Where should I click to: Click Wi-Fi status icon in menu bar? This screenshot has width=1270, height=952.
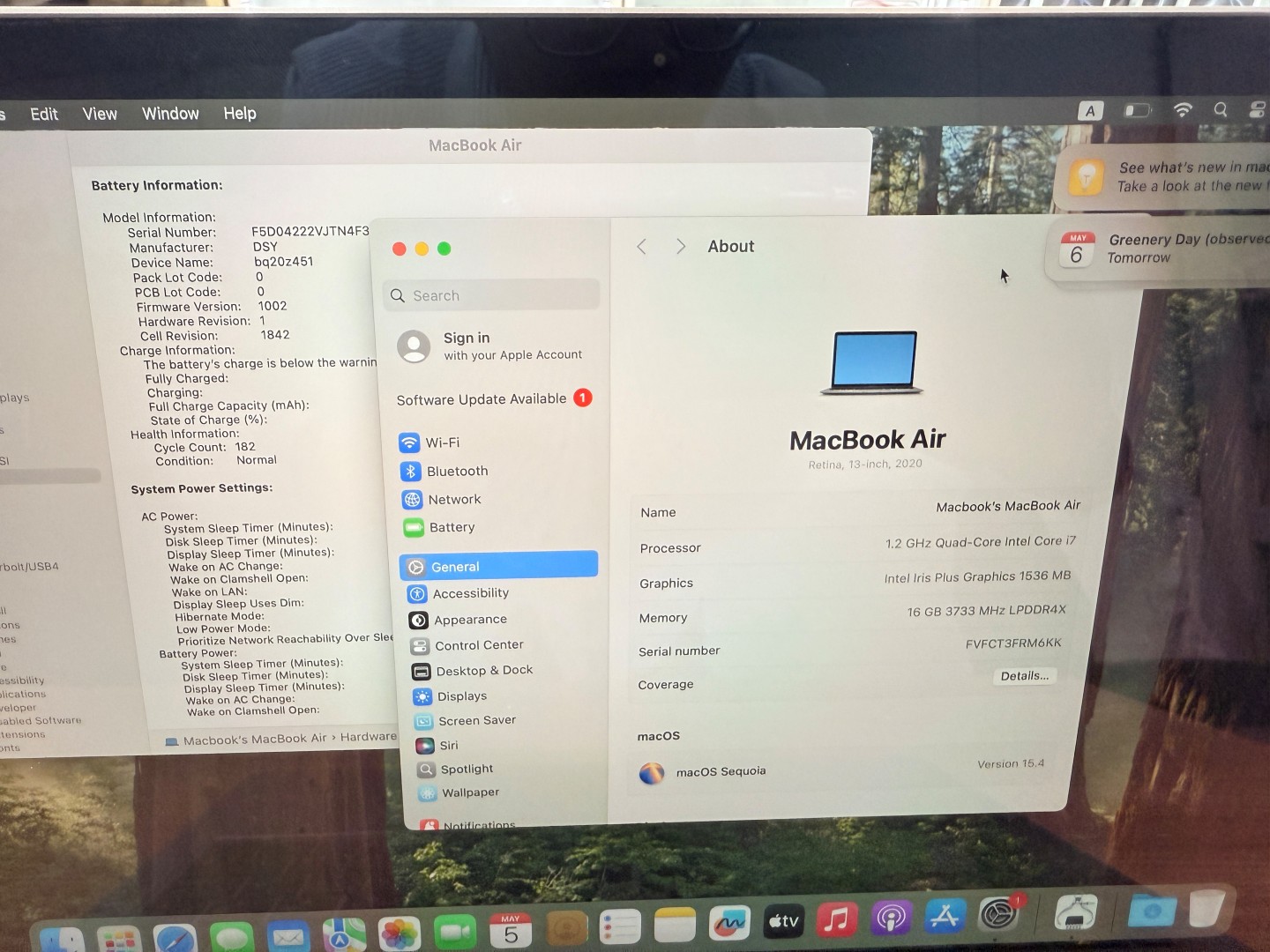tap(1183, 109)
